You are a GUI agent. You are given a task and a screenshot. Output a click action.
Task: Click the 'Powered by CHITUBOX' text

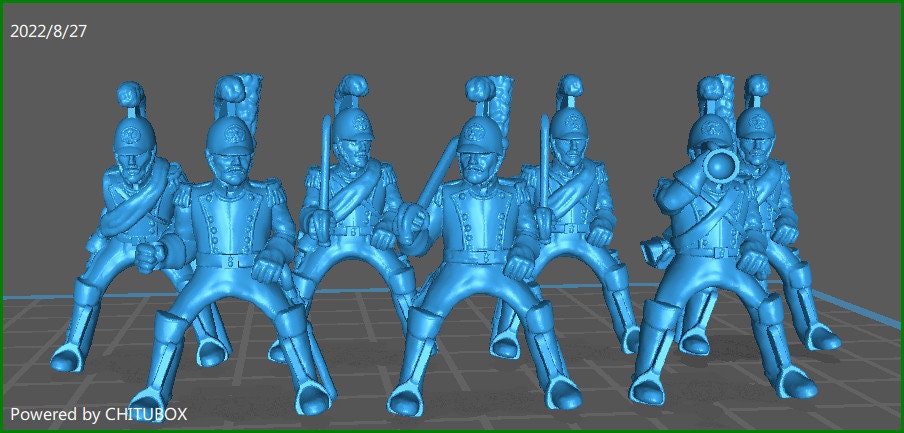(x=99, y=414)
